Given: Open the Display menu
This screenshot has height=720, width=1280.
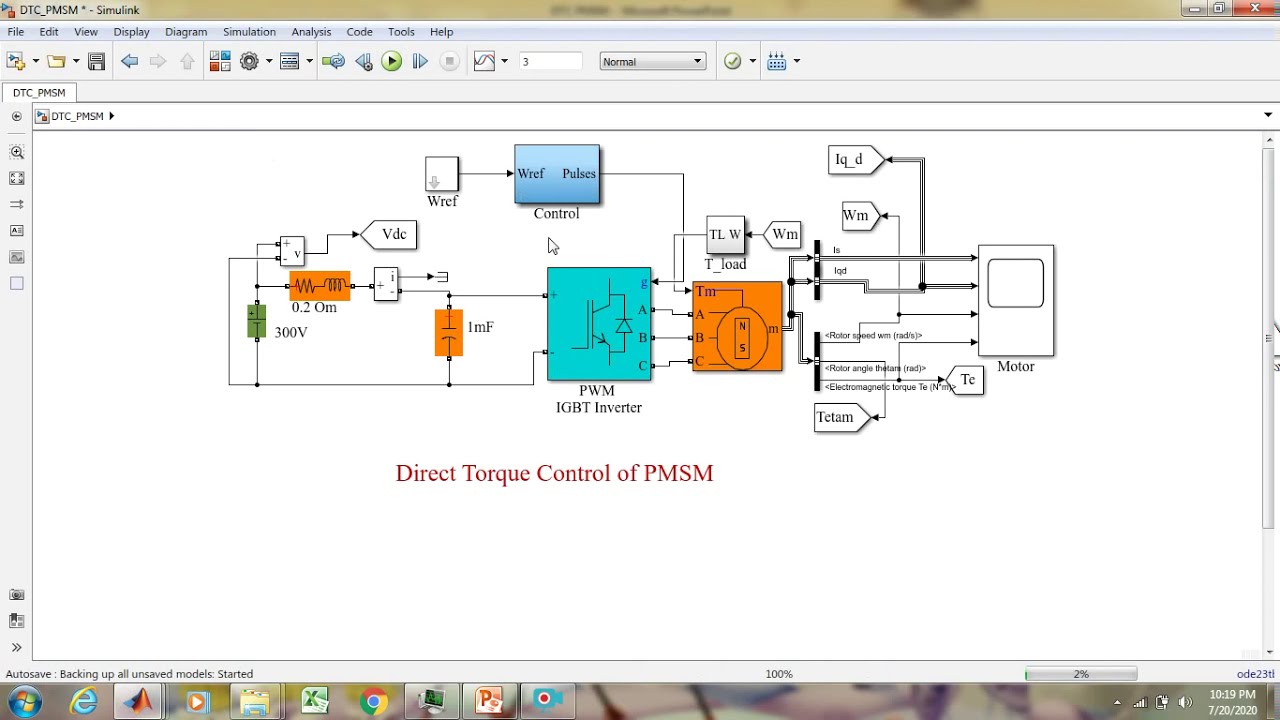Looking at the screenshot, I should (131, 32).
